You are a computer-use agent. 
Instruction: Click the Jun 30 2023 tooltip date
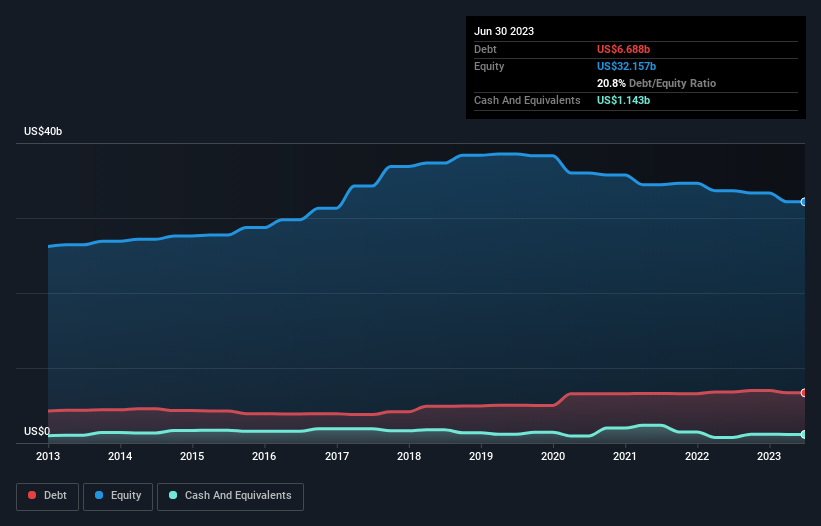(504, 31)
